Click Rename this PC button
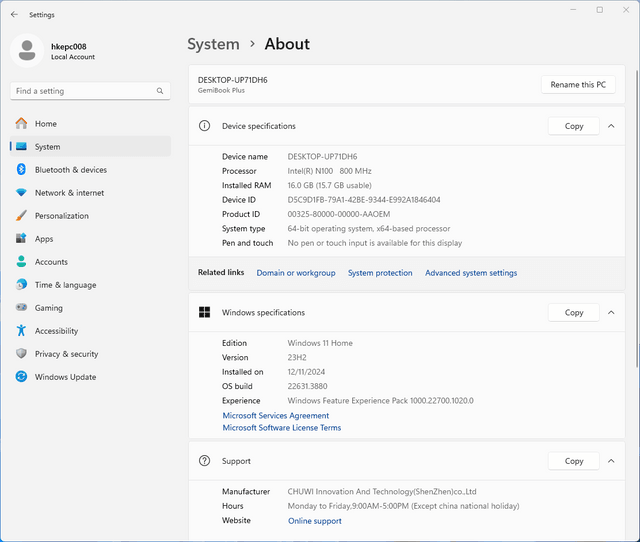Image resolution: width=640 pixels, height=542 pixels. click(578, 84)
